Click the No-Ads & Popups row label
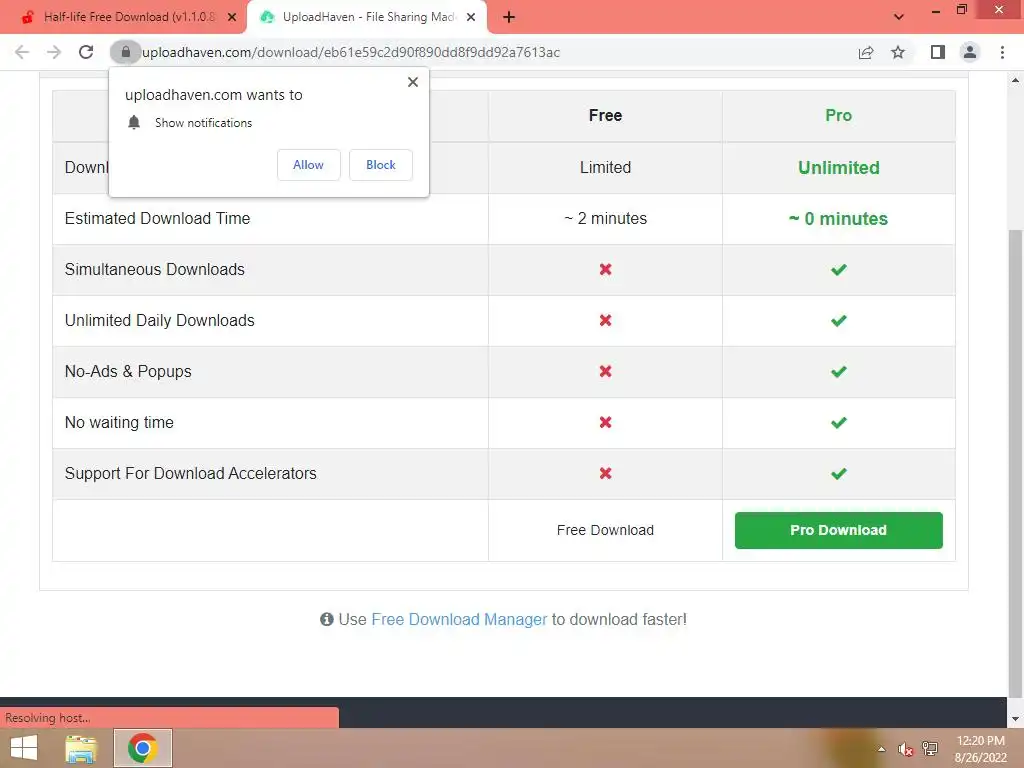This screenshot has width=1024, height=768. (x=128, y=371)
